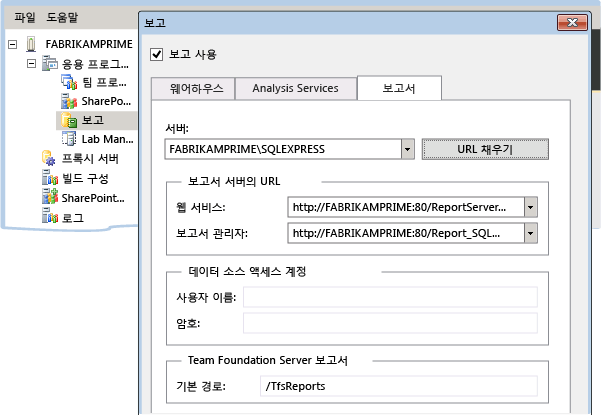Select 응용 프로그램... tree item label
The image size is (601, 415).
[95, 64]
